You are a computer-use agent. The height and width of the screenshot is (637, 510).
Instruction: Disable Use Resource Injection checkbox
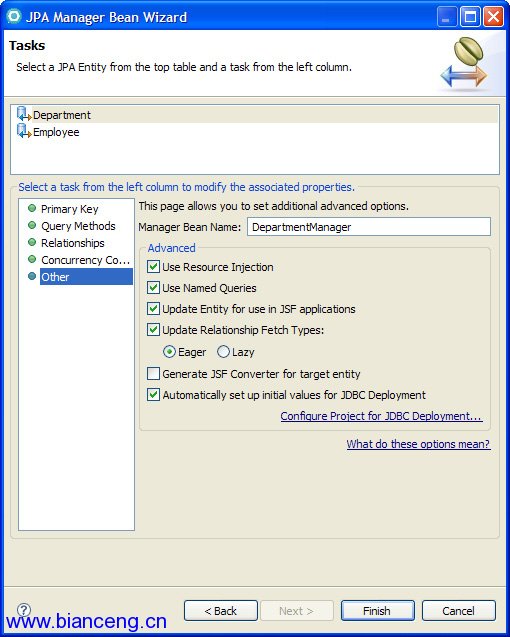tap(153, 267)
